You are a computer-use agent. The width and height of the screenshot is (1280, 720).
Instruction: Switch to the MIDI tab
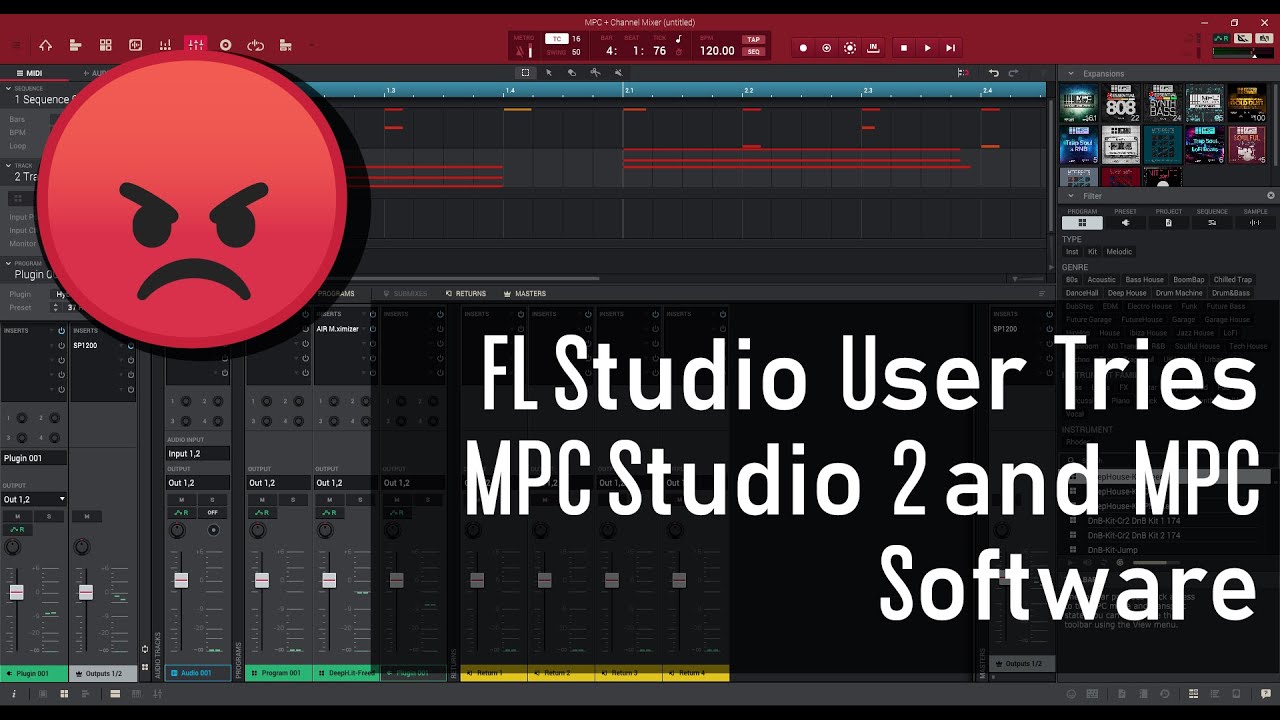click(x=30, y=73)
